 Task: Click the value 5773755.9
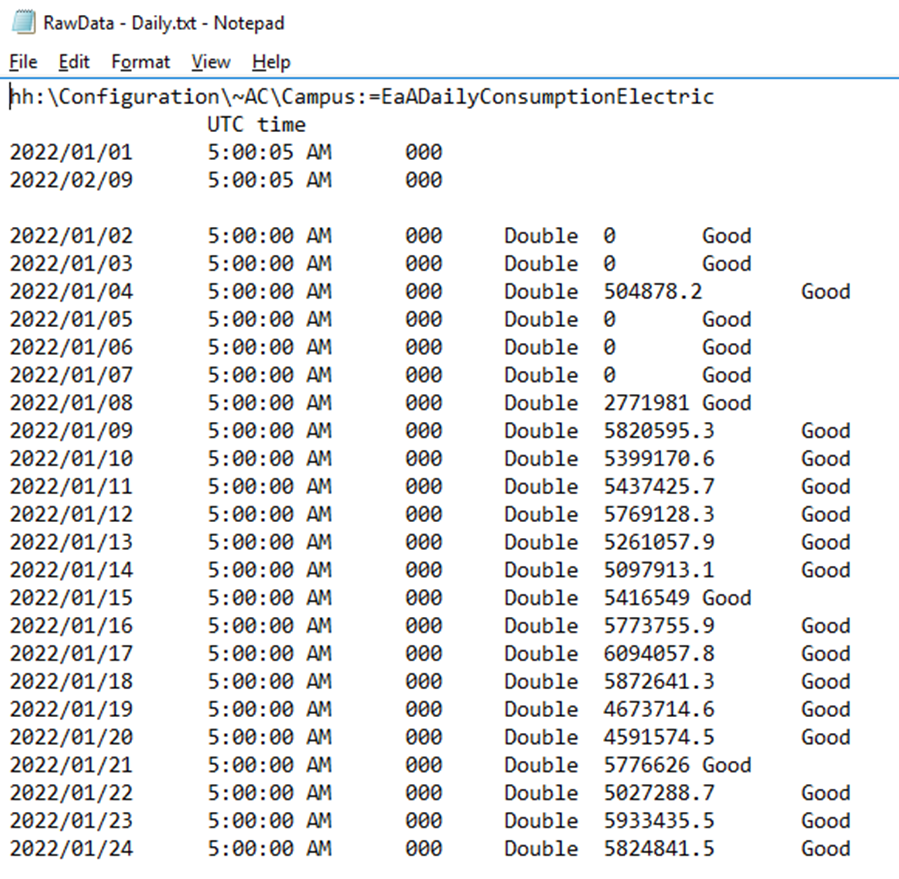pos(659,626)
